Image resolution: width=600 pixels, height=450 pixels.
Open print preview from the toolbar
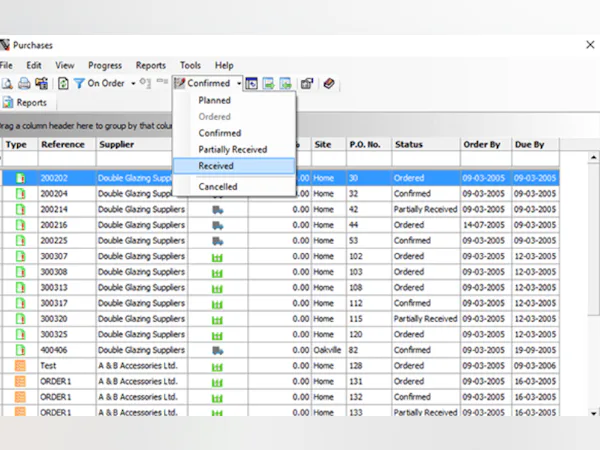point(7,83)
